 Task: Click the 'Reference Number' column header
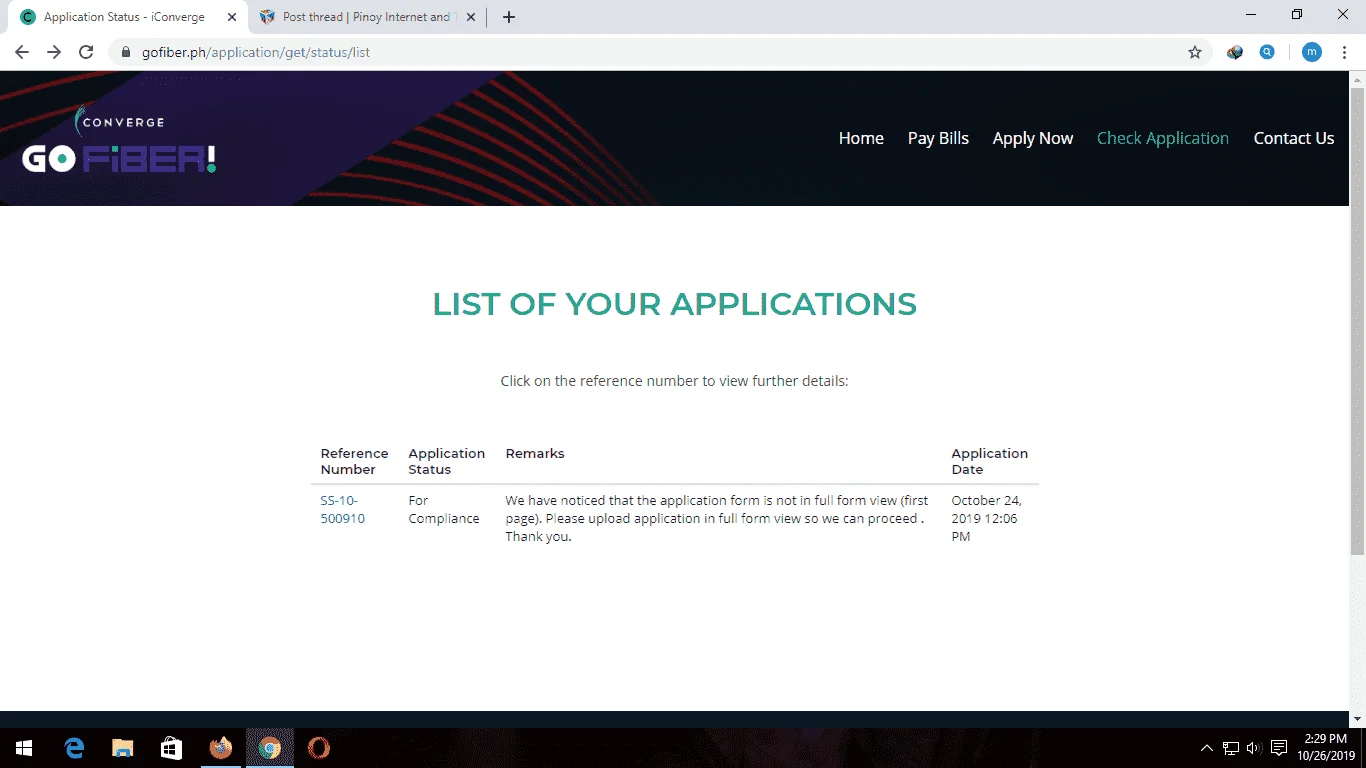(x=354, y=461)
